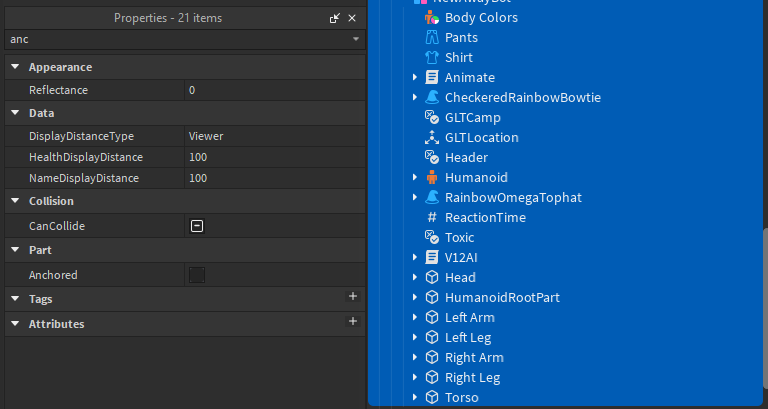Undock the Properties panel
The height and width of the screenshot is (409, 768).
pyautogui.click(x=335, y=18)
